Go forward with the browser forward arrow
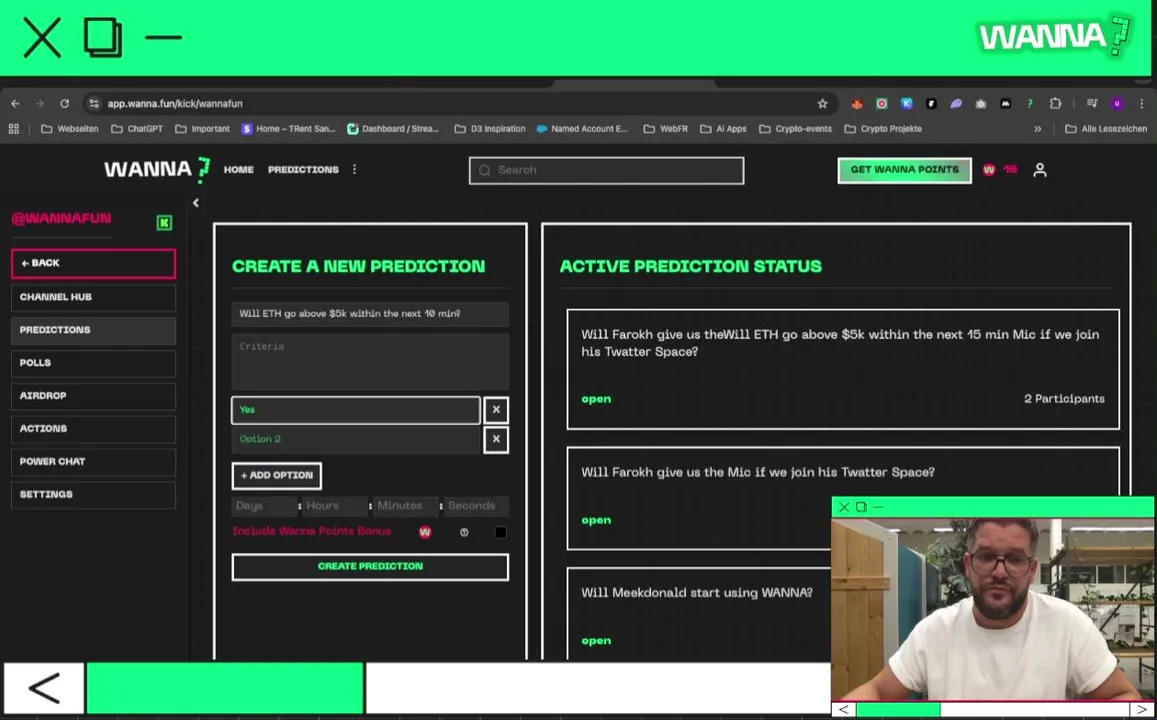Viewport: 1157px width, 720px height. pyautogui.click(x=40, y=104)
